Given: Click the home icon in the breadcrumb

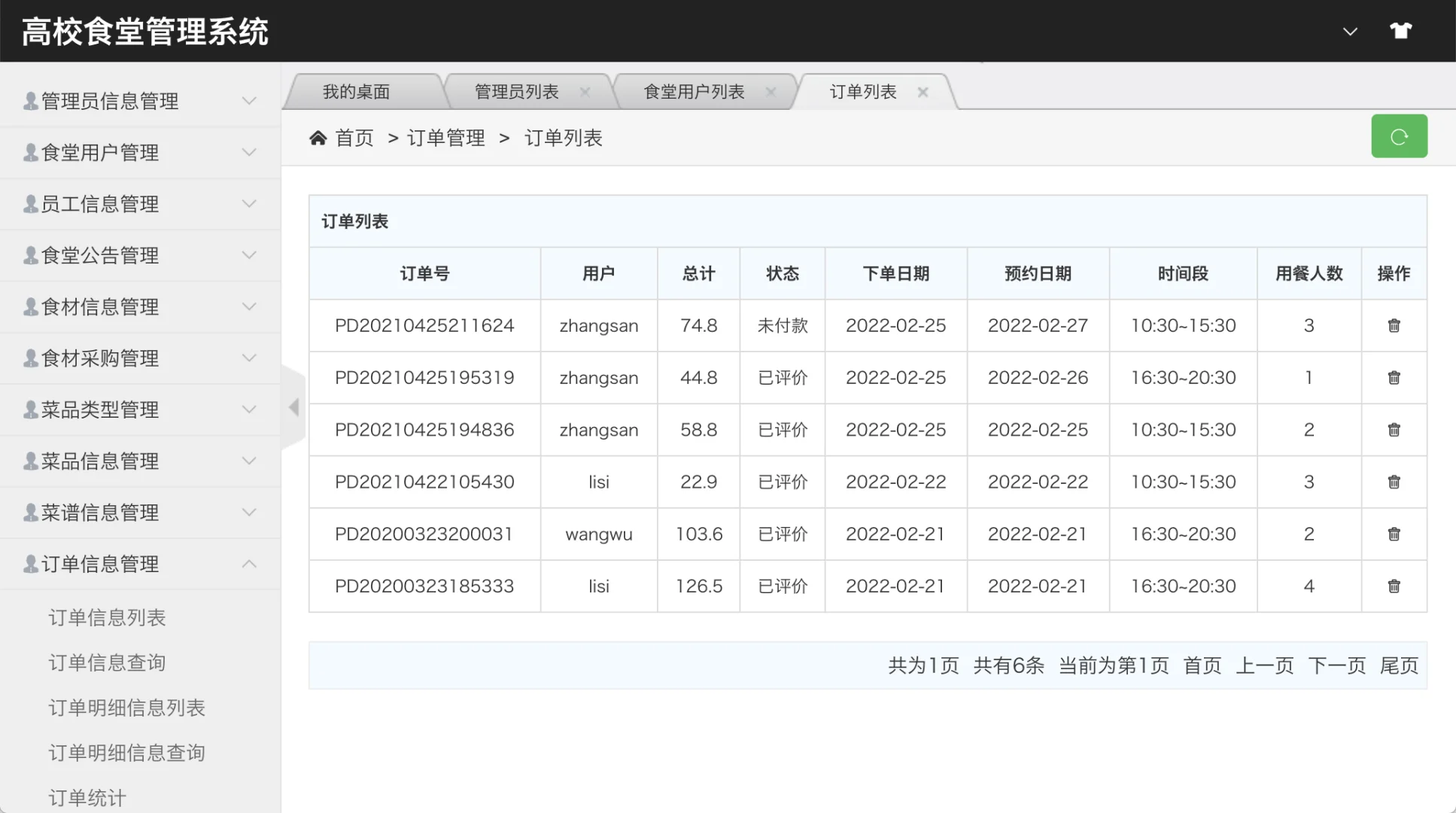Looking at the screenshot, I should click(318, 137).
